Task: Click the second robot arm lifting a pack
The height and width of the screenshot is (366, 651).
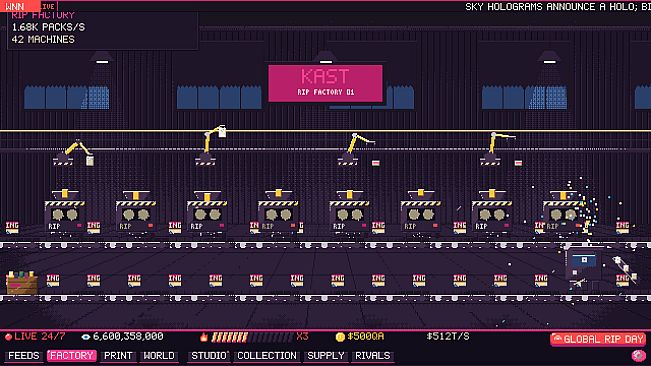Action: click(210, 145)
